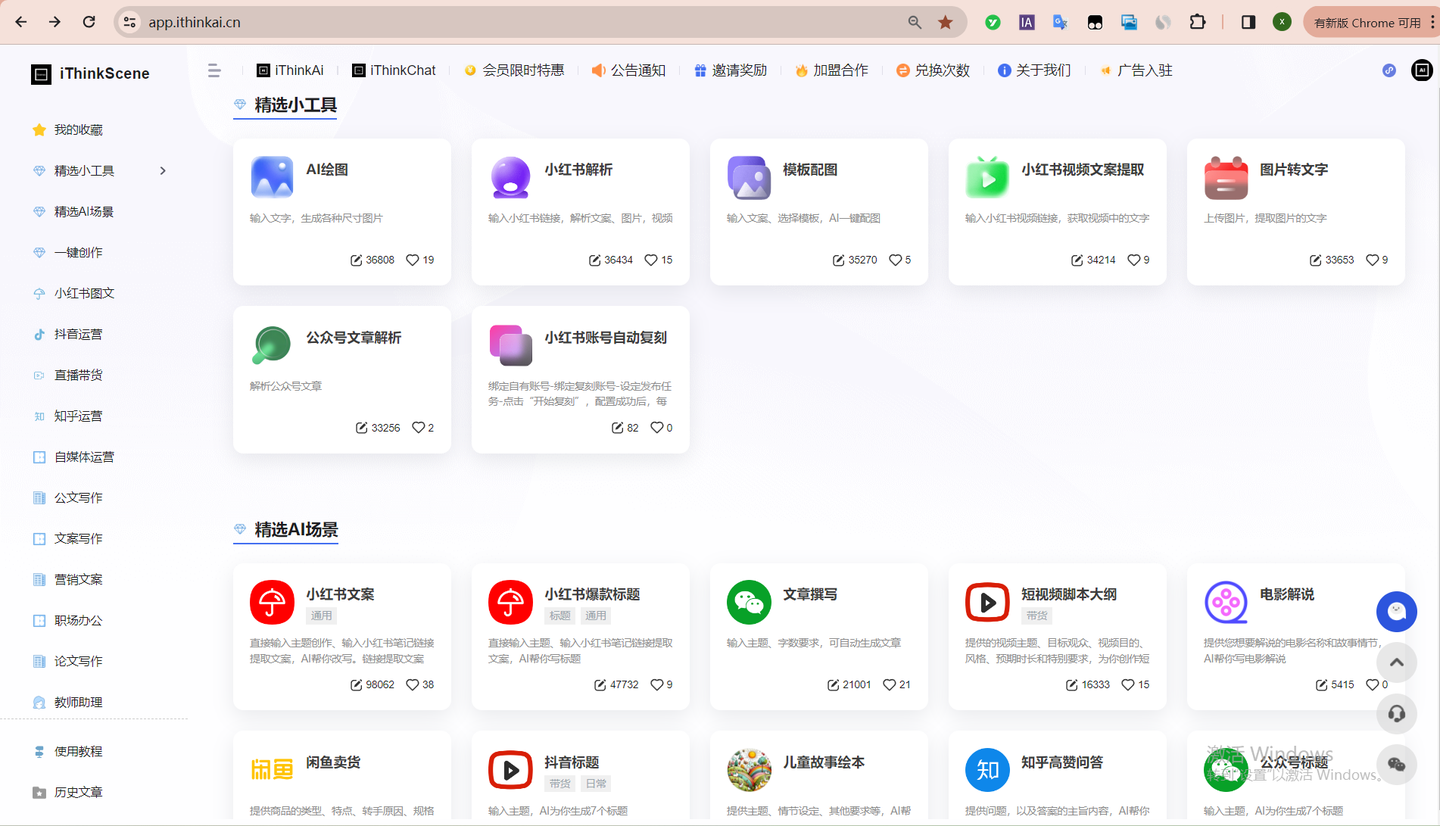Open the user avatar in top right
Screen dimensions: 1440x826
(1421, 70)
